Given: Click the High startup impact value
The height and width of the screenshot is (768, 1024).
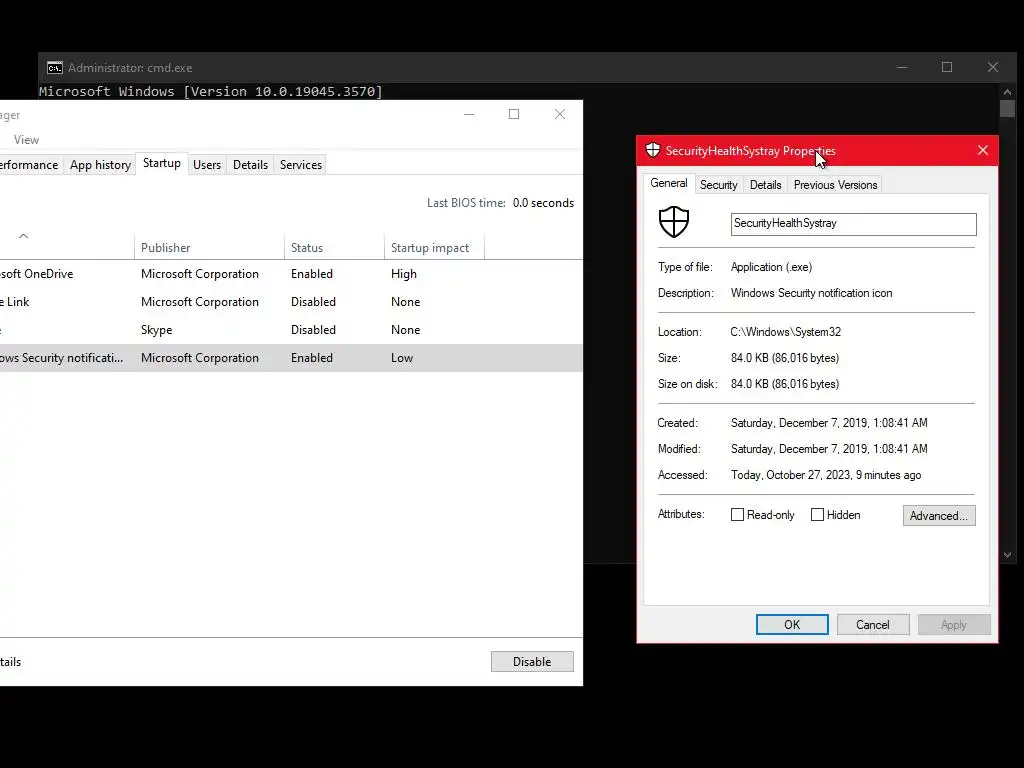Looking at the screenshot, I should [x=404, y=274].
